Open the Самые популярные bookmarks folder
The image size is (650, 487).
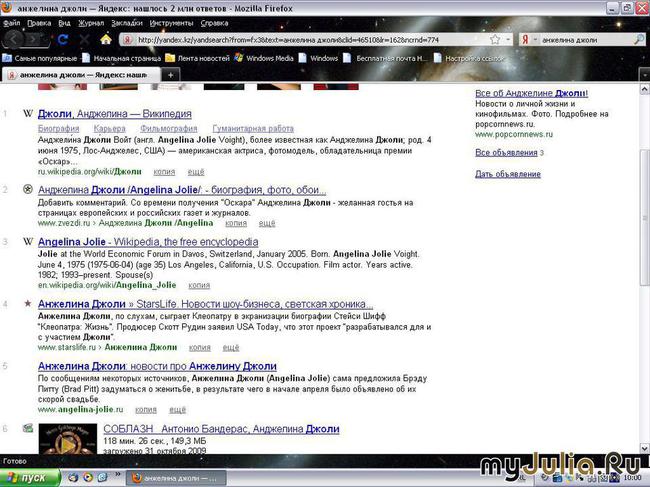tap(40, 58)
